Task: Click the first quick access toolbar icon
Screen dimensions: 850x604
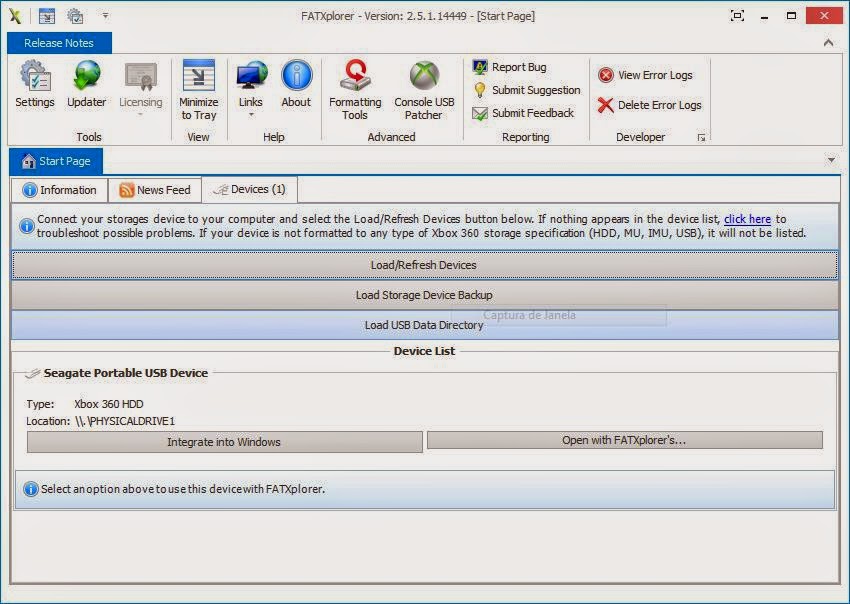Action: coord(47,16)
